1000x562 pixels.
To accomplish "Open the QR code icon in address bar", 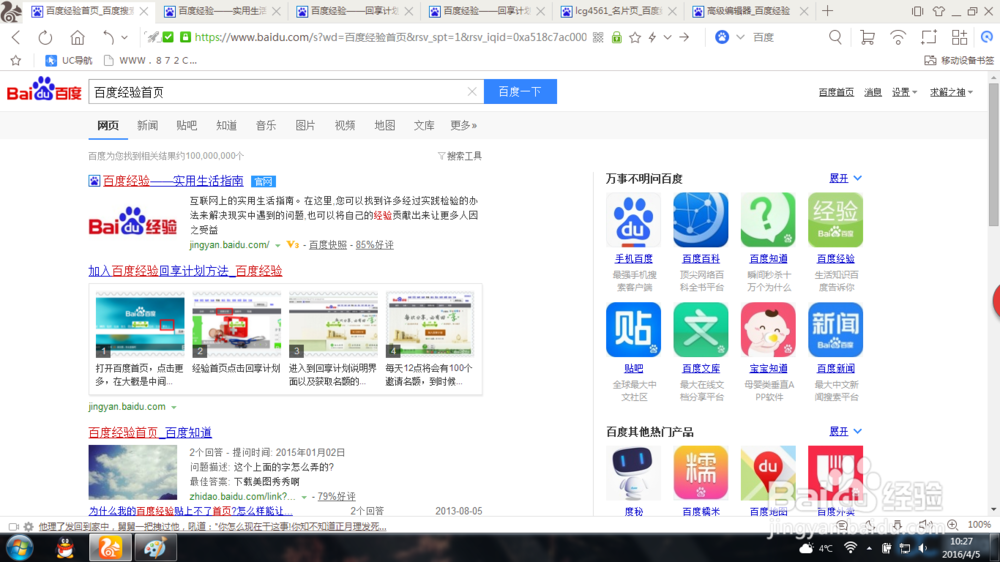I will pos(598,38).
